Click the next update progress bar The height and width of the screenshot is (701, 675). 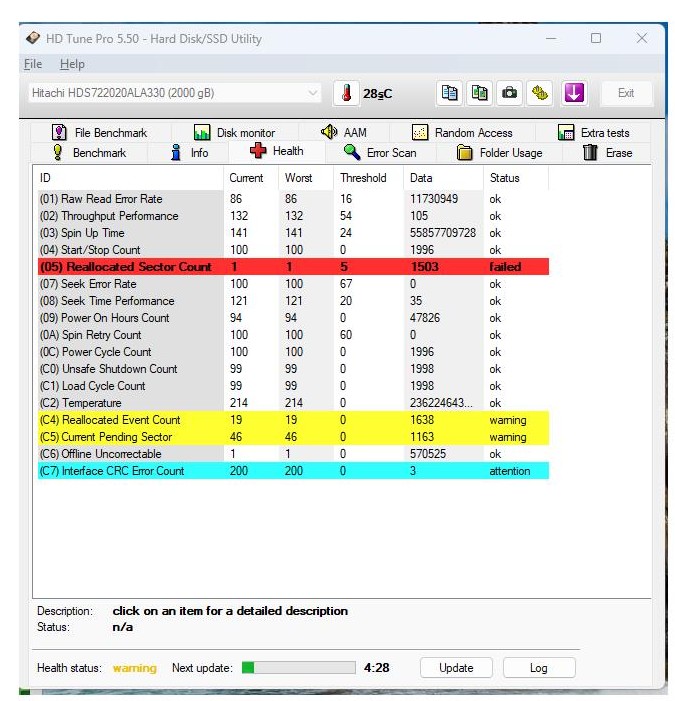(x=297, y=668)
